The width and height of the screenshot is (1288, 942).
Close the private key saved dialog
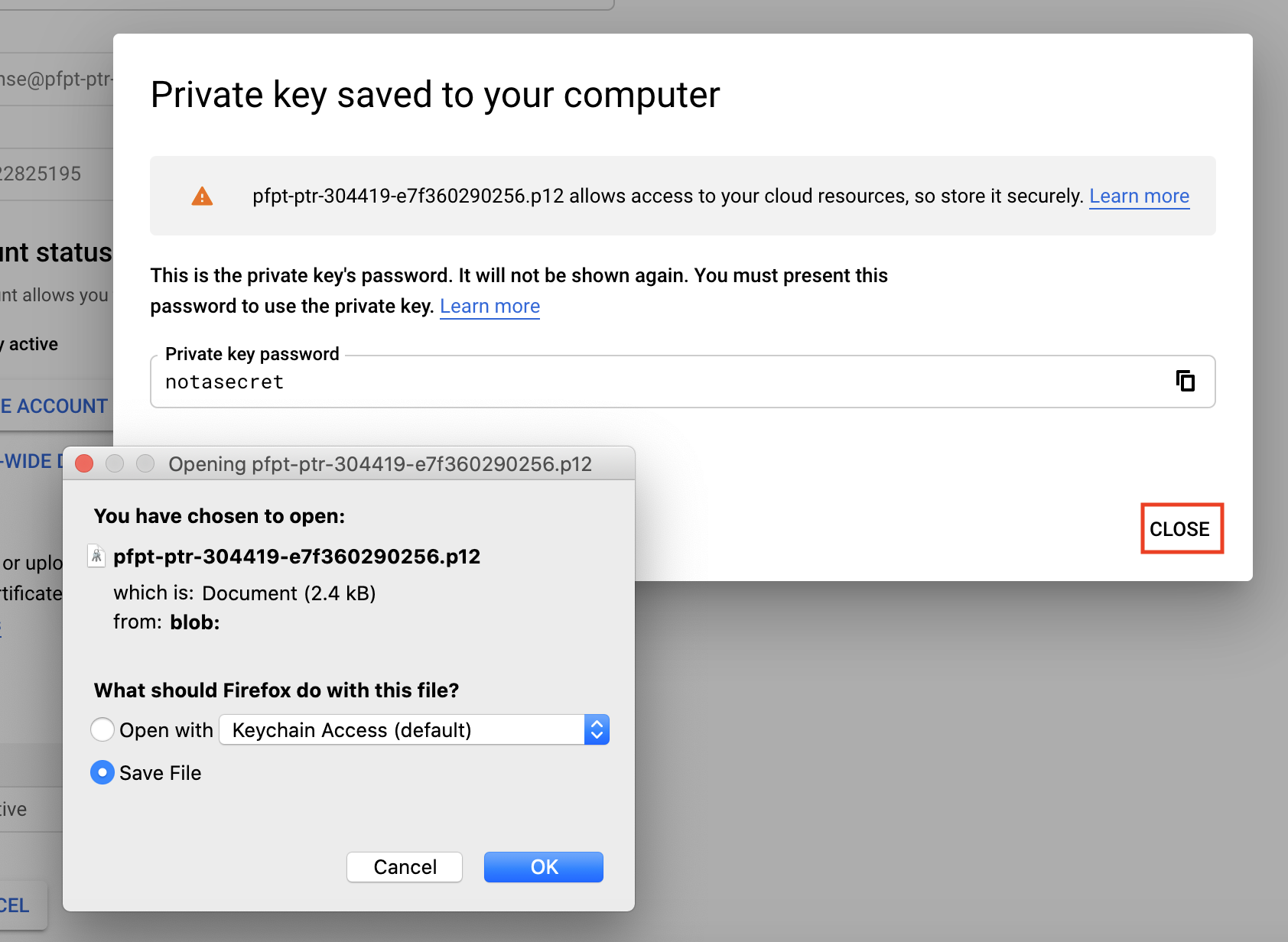click(1181, 528)
